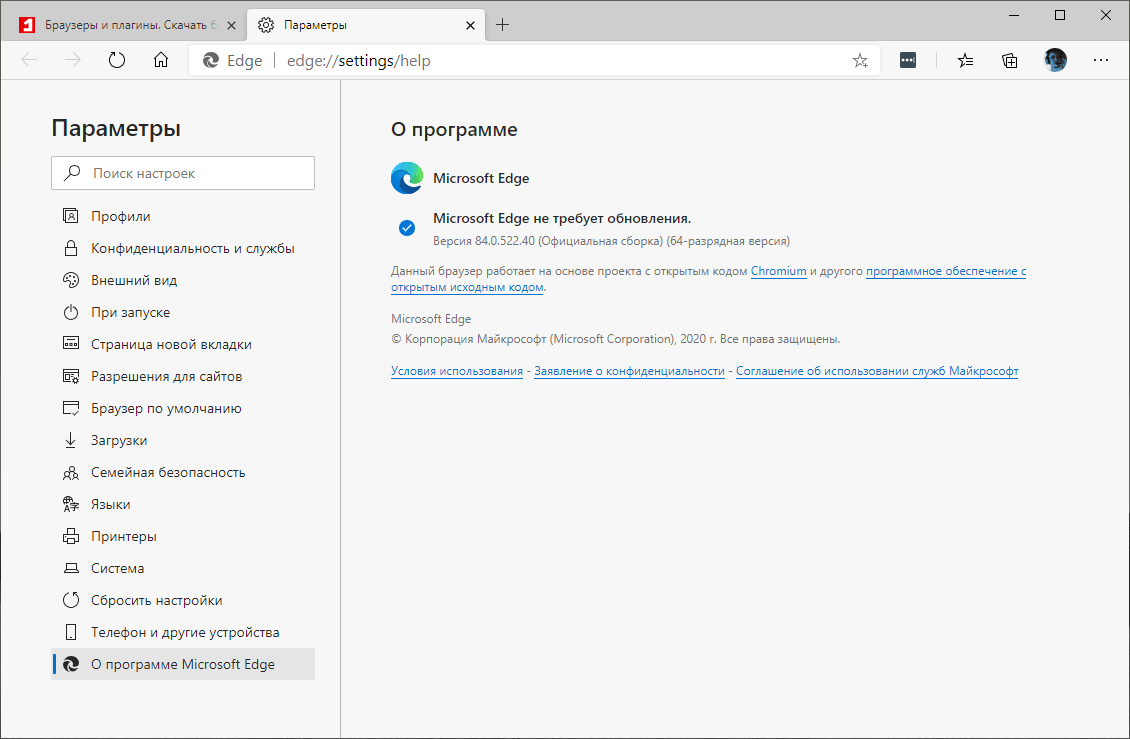Open the profile avatar menu

click(1055, 60)
